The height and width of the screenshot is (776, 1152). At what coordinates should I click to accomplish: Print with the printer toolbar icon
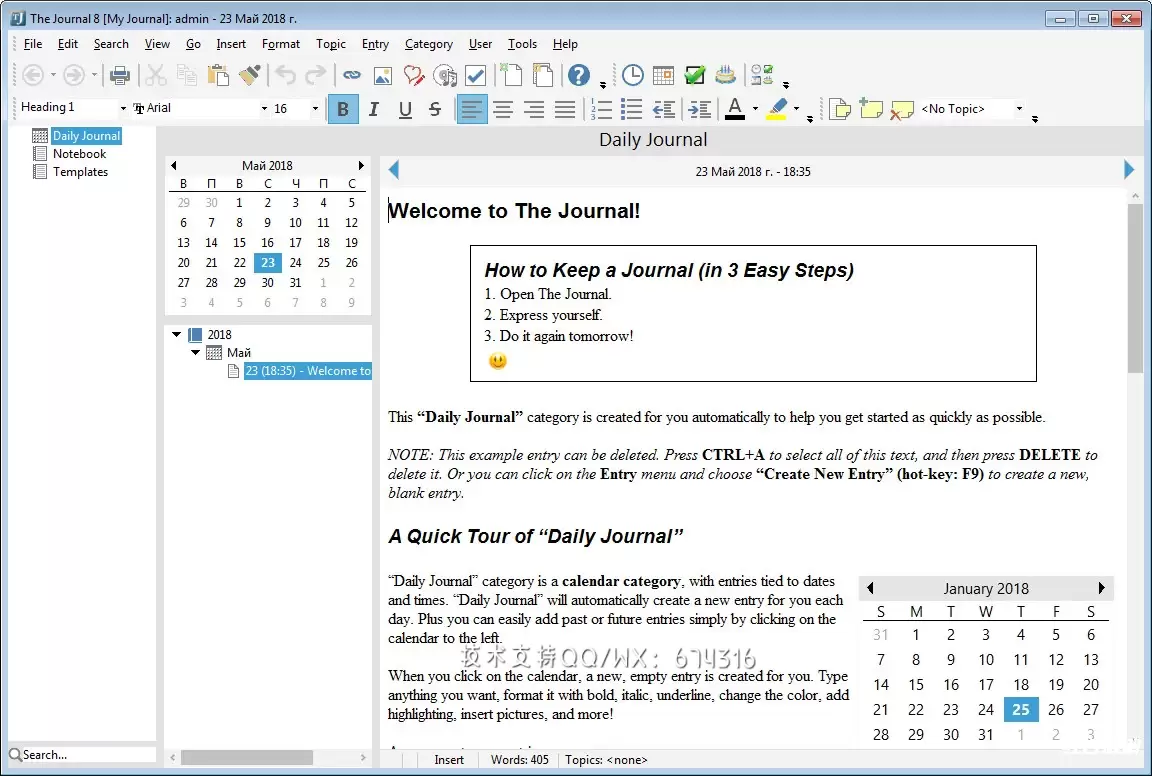119,75
